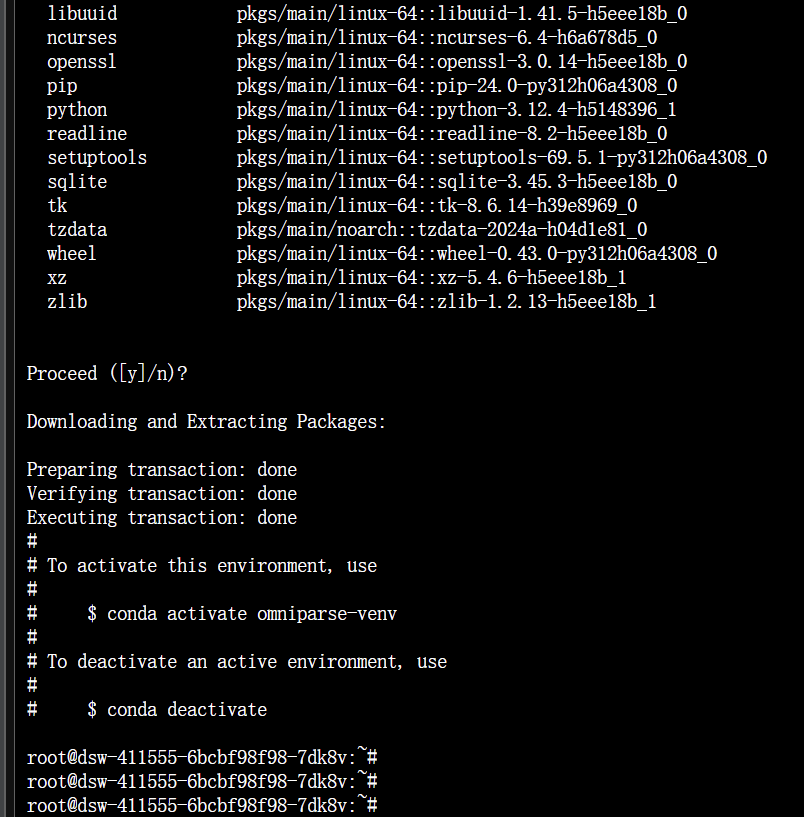Click the 'Downloading and Extracting Packages:' line

[x=206, y=421]
